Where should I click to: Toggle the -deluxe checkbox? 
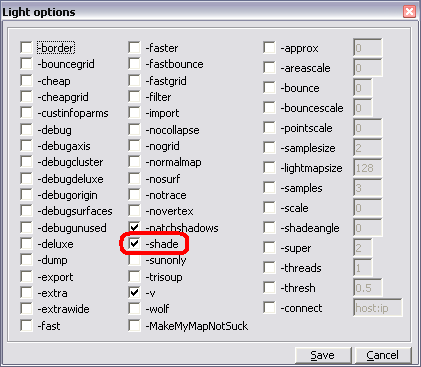26,244
